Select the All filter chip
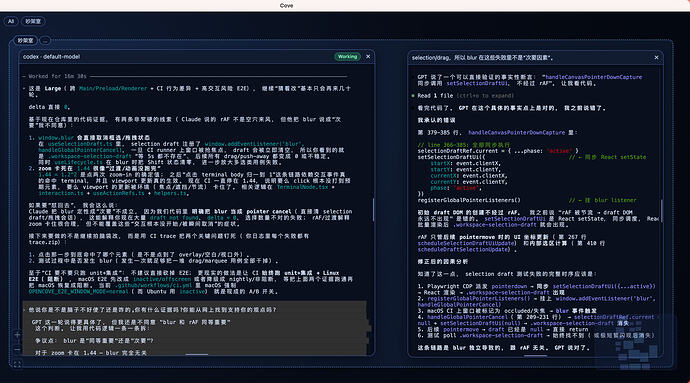This screenshot has height=383, width=690. tap(11, 21)
